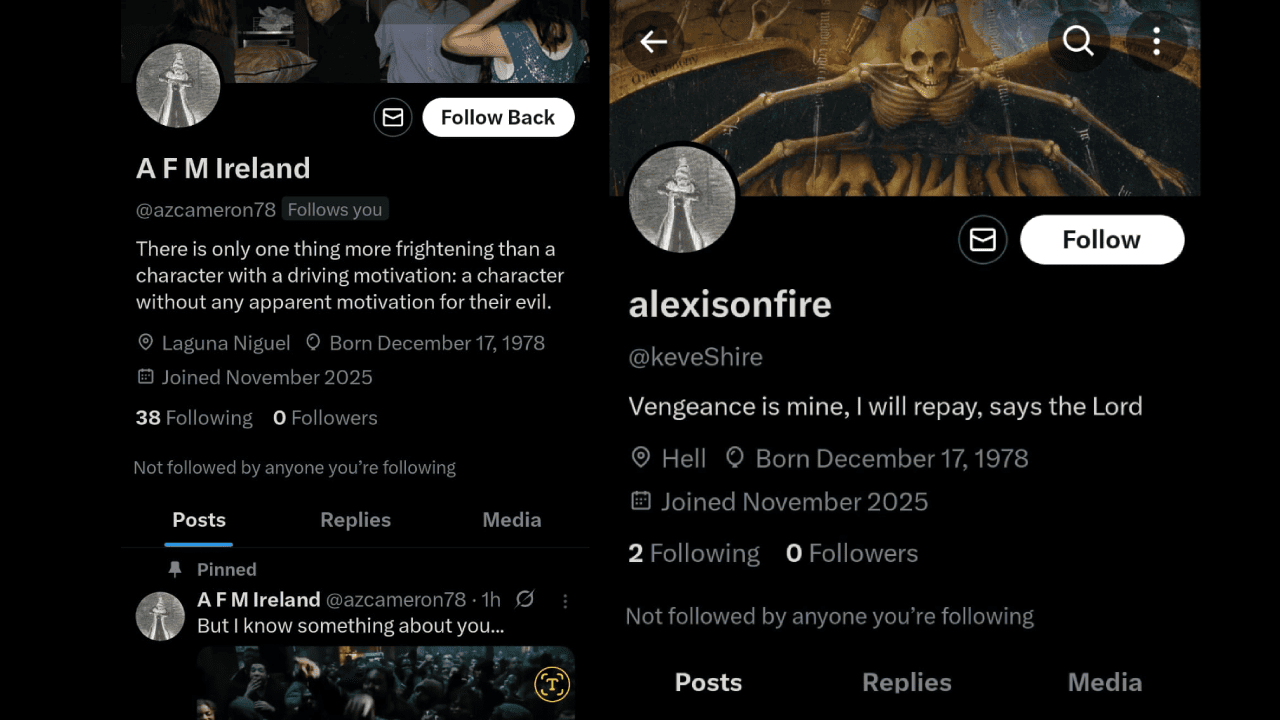Open the three-dot overflow menu on alexisonfire
1280x720 pixels.
pos(1156,41)
